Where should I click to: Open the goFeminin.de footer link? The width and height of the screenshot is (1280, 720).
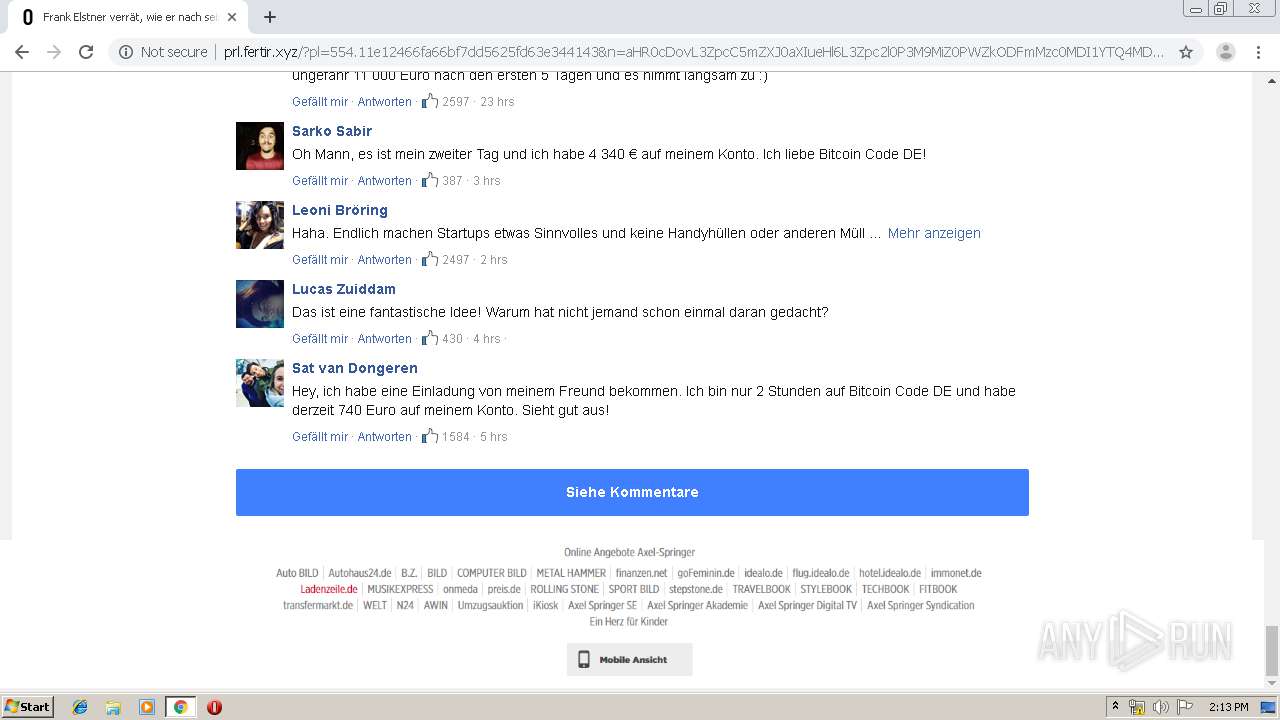coord(706,573)
